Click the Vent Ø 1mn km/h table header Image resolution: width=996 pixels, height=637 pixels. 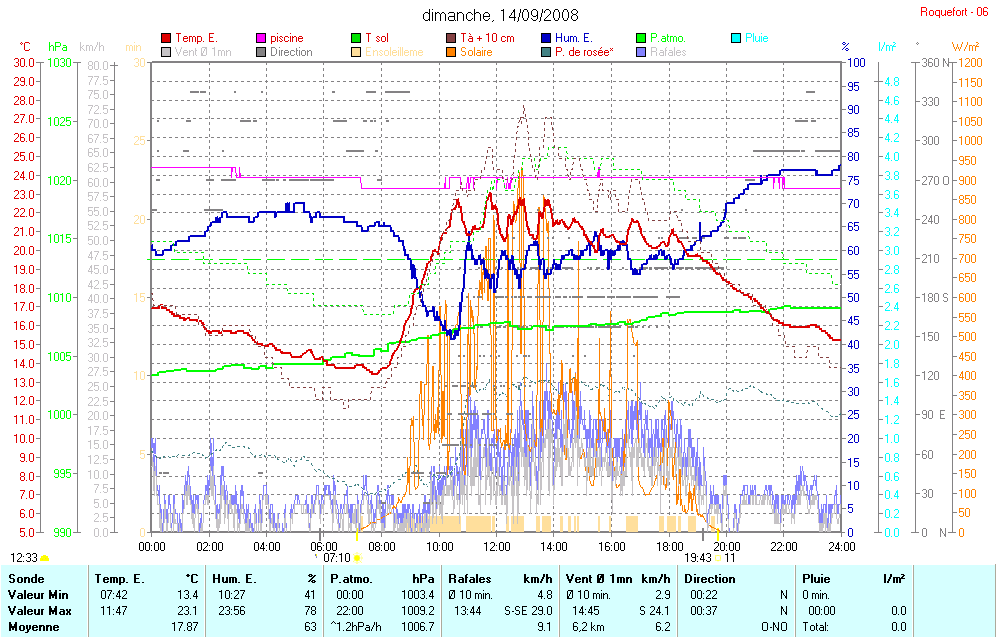[x=618, y=579]
